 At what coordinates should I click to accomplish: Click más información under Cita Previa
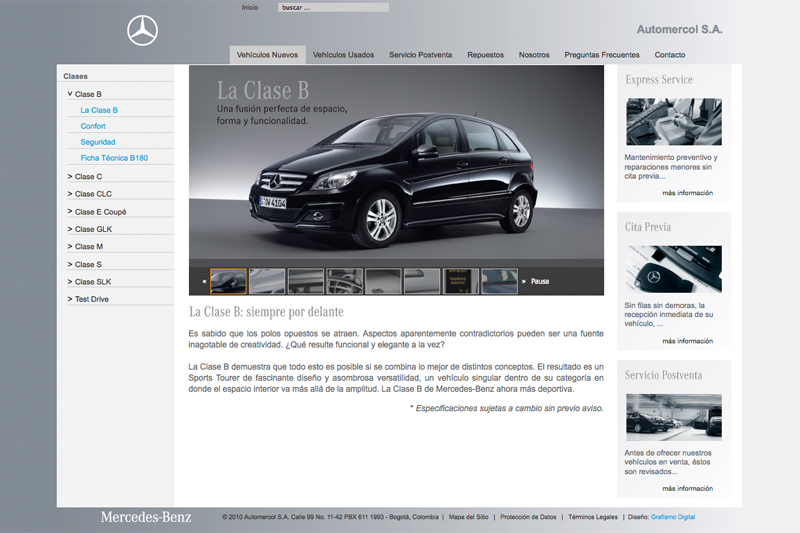click(687, 341)
